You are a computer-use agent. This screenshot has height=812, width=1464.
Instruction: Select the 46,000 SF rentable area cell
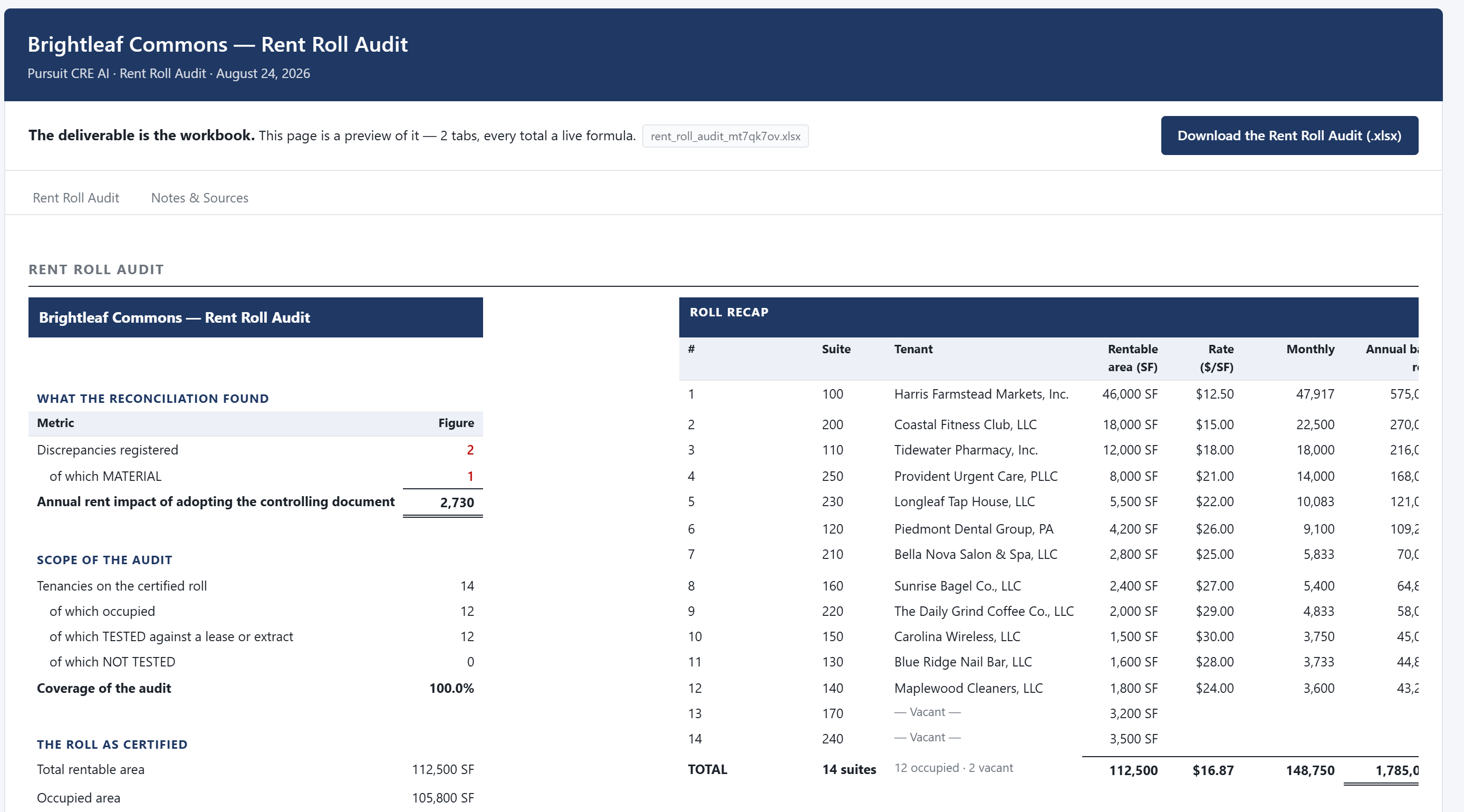(x=1130, y=394)
